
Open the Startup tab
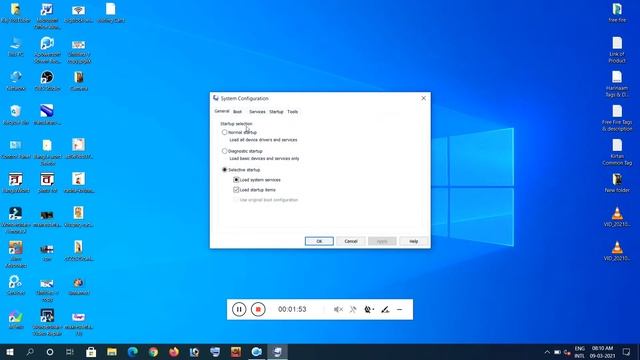276,112
